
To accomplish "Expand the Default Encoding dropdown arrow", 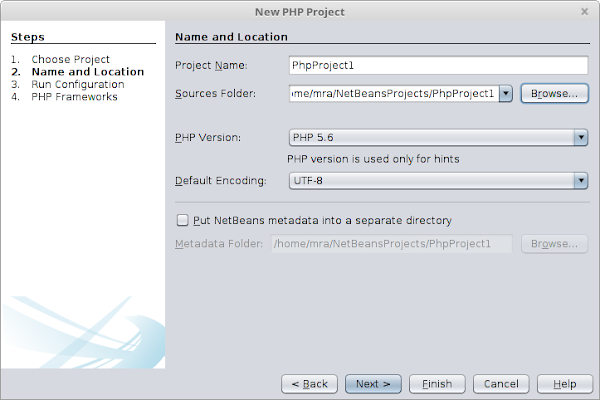I will click(x=581, y=180).
